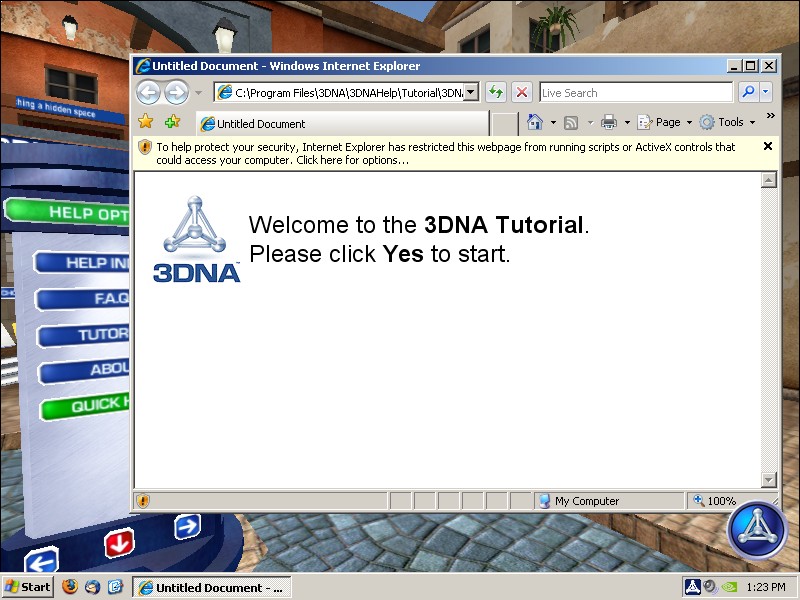Click the Home icon in the command bar
This screenshot has height=600, width=800.
tap(535, 122)
